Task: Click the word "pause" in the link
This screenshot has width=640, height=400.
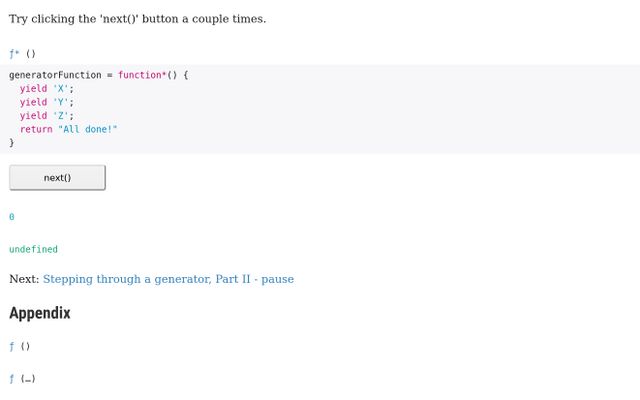Action: [x=278, y=280]
